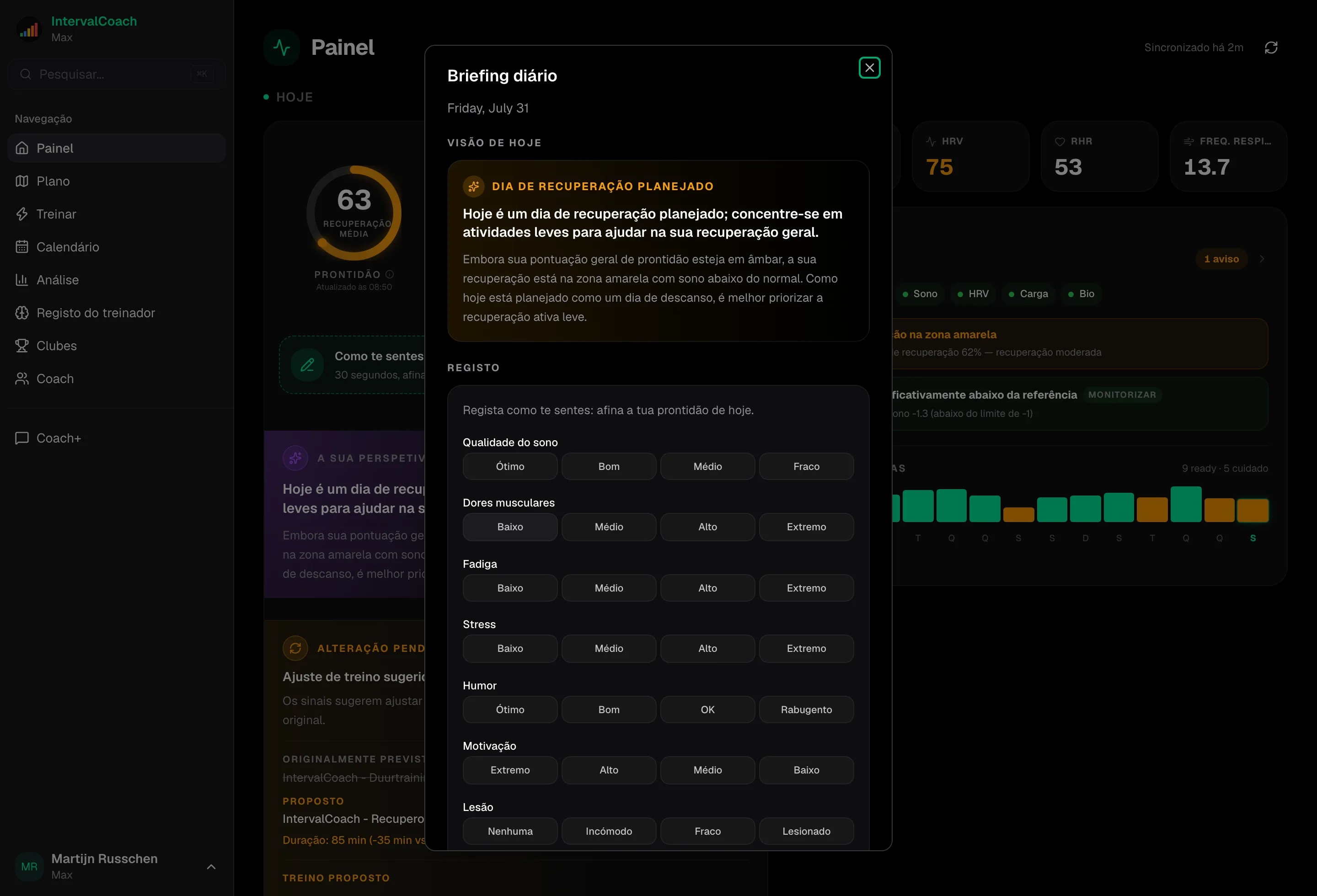Click the HRV pulse icon

(x=931, y=142)
